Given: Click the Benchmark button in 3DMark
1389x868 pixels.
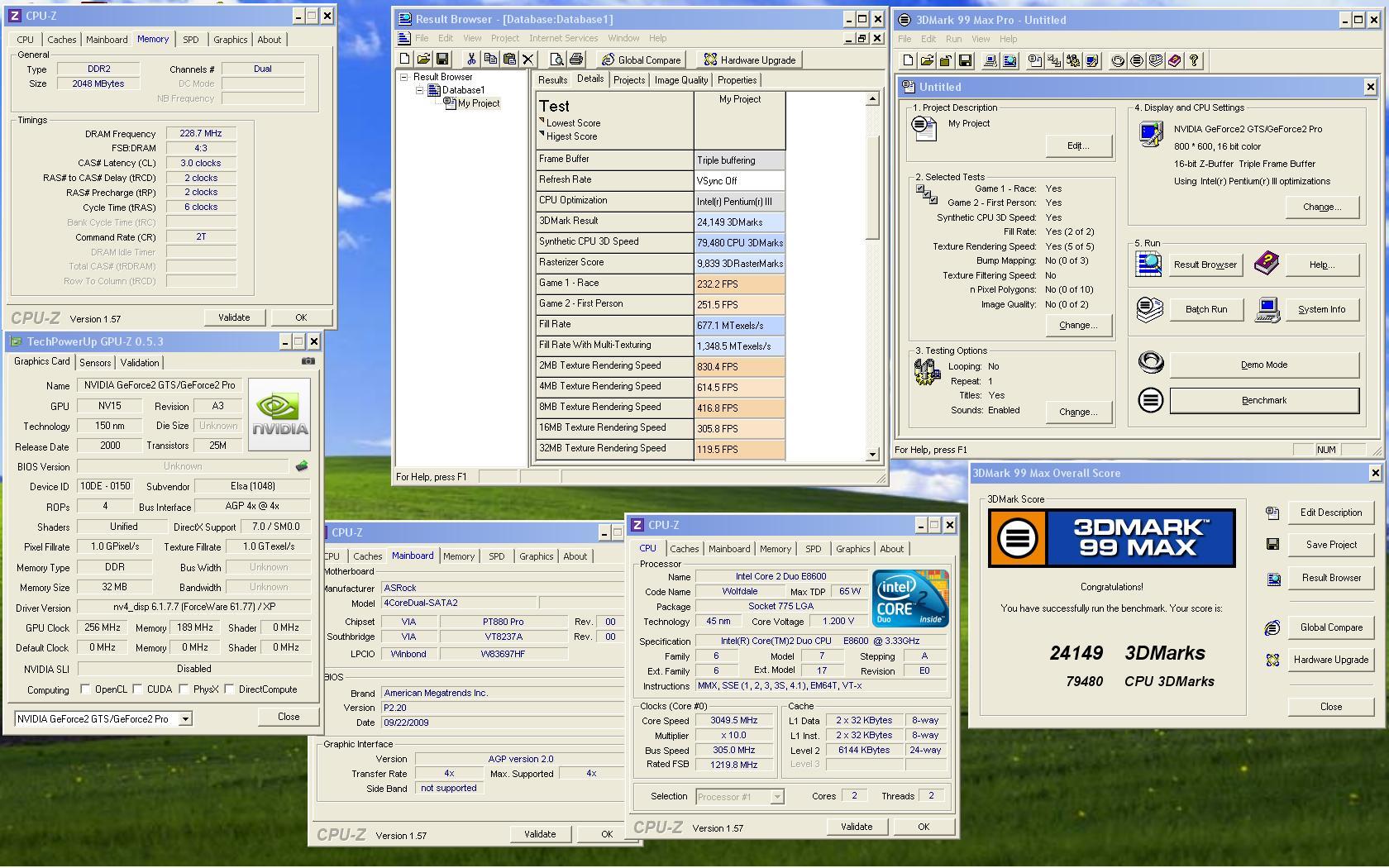Looking at the screenshot, I should [x=1264, y=400].
